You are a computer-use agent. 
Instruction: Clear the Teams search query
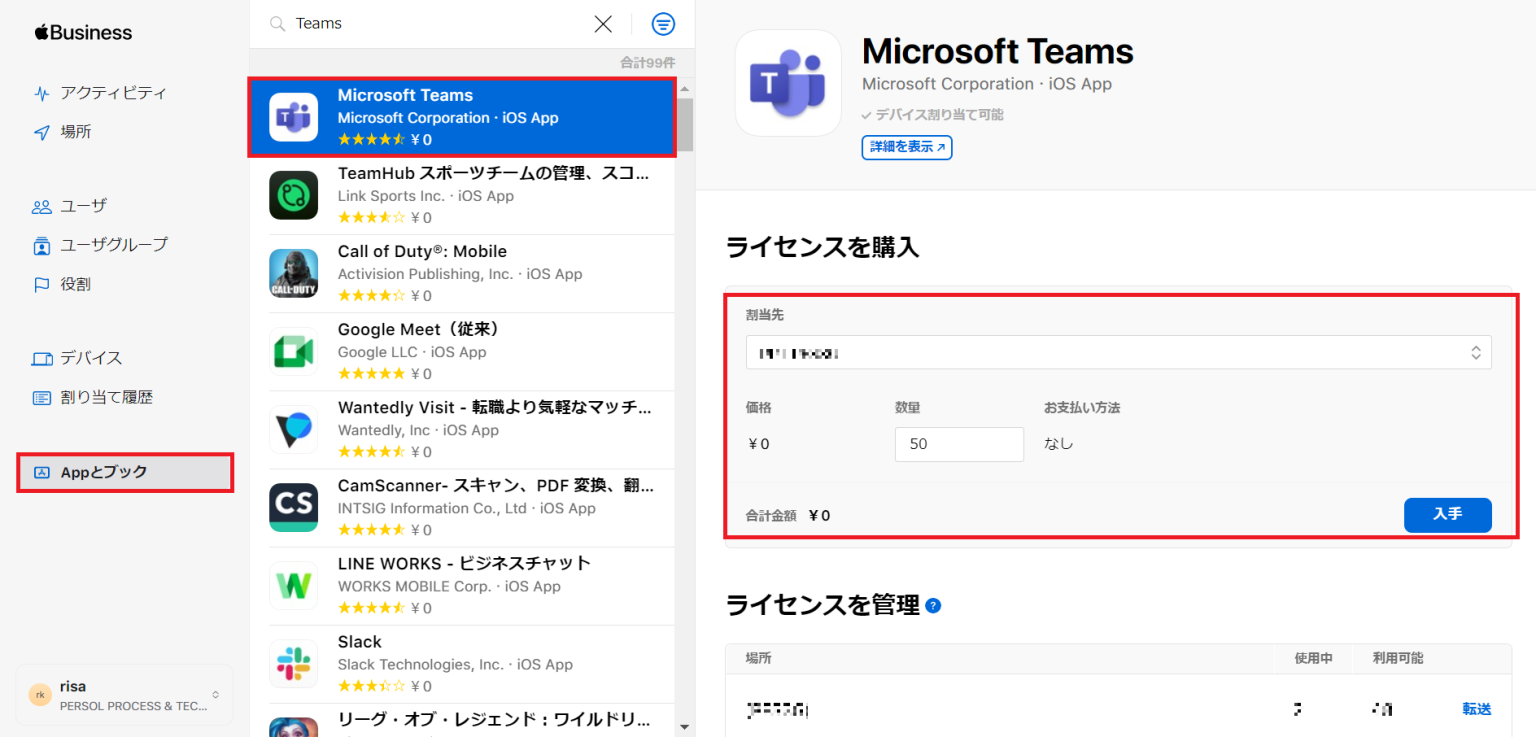603,23
